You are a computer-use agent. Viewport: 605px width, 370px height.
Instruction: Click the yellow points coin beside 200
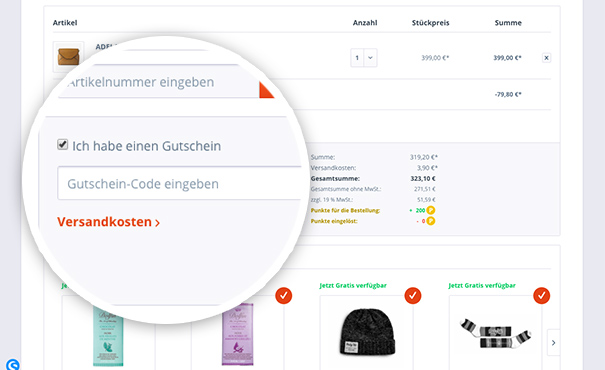click(431, 210)
